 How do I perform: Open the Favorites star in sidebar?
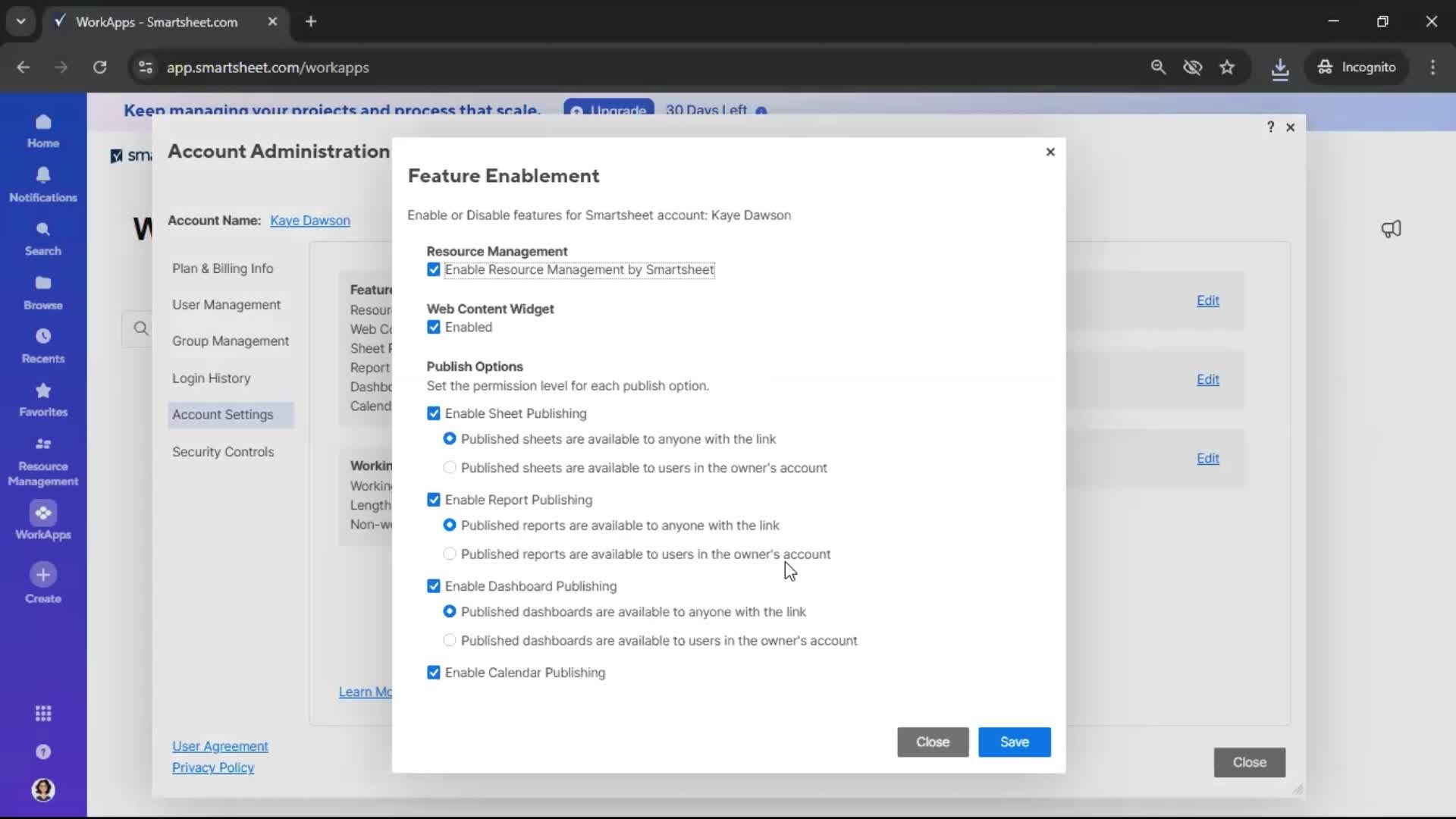pos(43,391)
